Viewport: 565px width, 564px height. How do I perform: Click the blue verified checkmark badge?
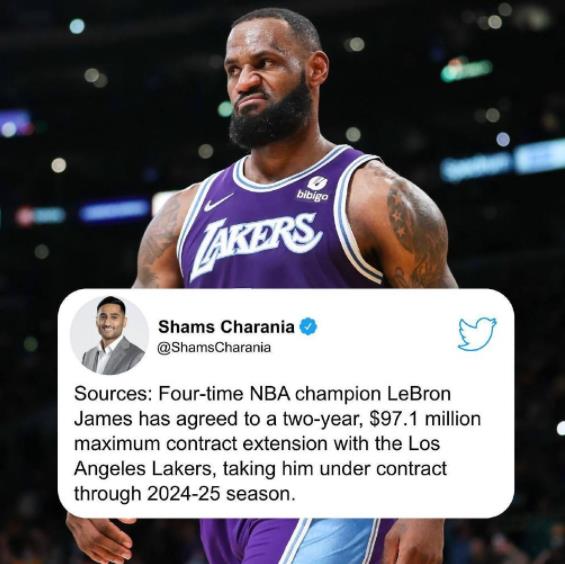pyautogui.click(x=308, y=327)
